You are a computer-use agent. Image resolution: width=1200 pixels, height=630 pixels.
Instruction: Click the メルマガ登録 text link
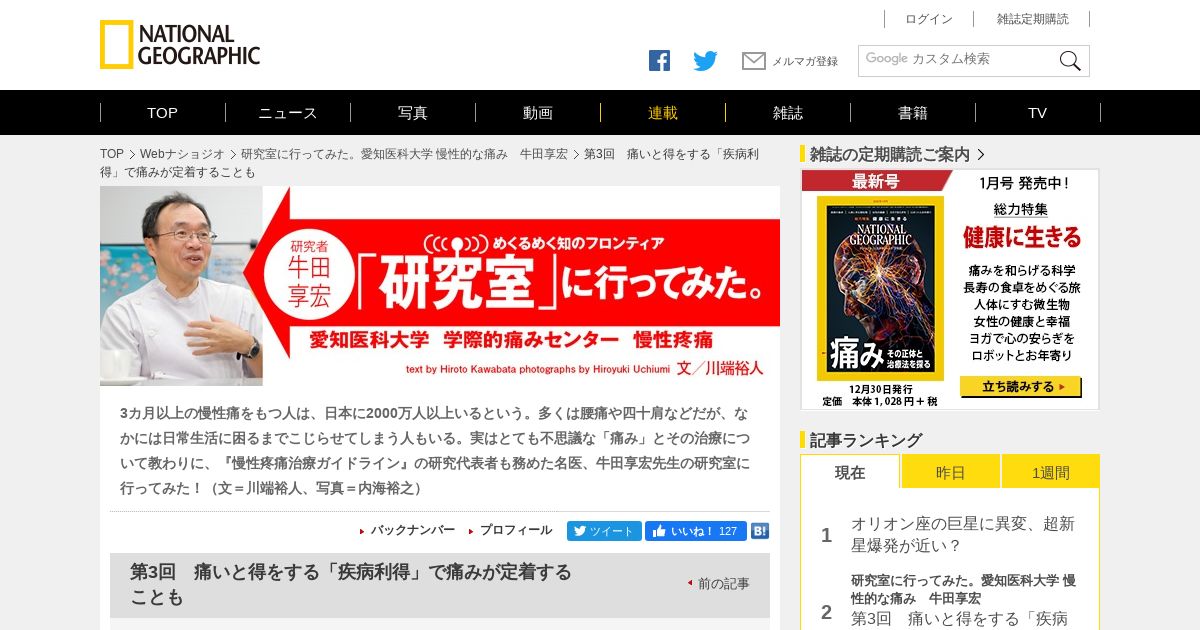tap(805, 61)
